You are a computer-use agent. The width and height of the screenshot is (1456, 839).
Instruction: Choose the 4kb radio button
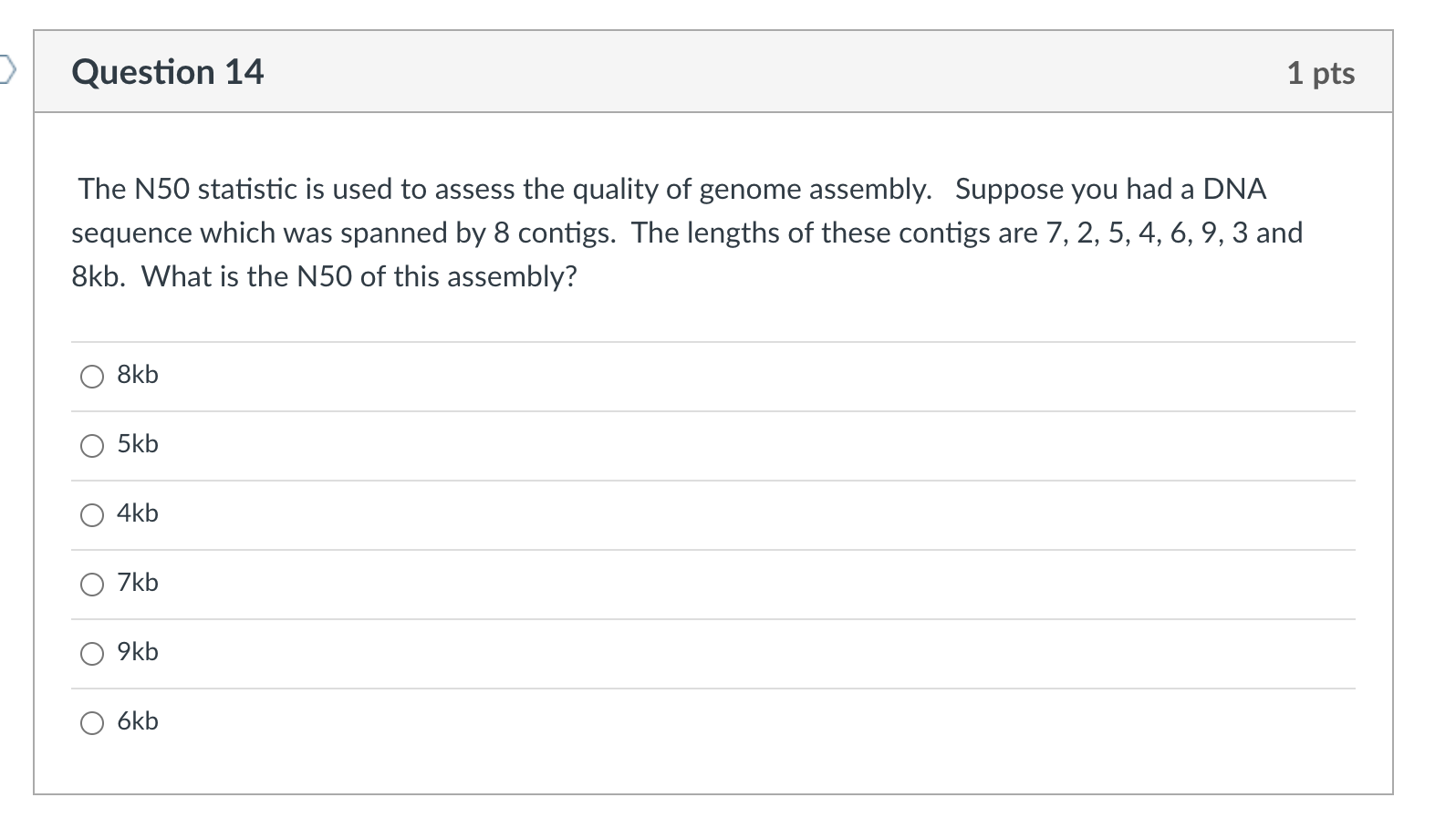[x=92, y=514]
